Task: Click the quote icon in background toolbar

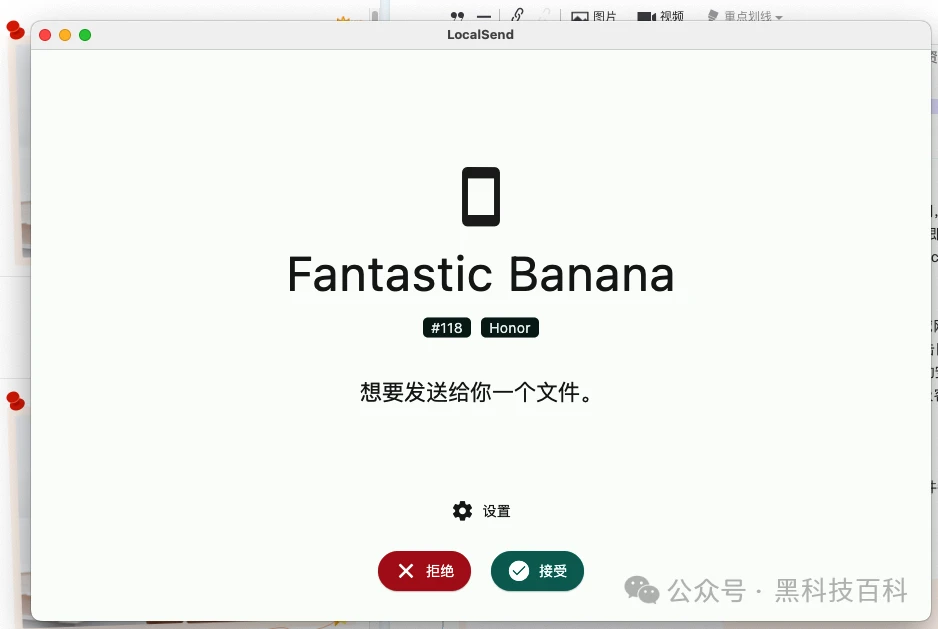Action: tap(457, 16)
